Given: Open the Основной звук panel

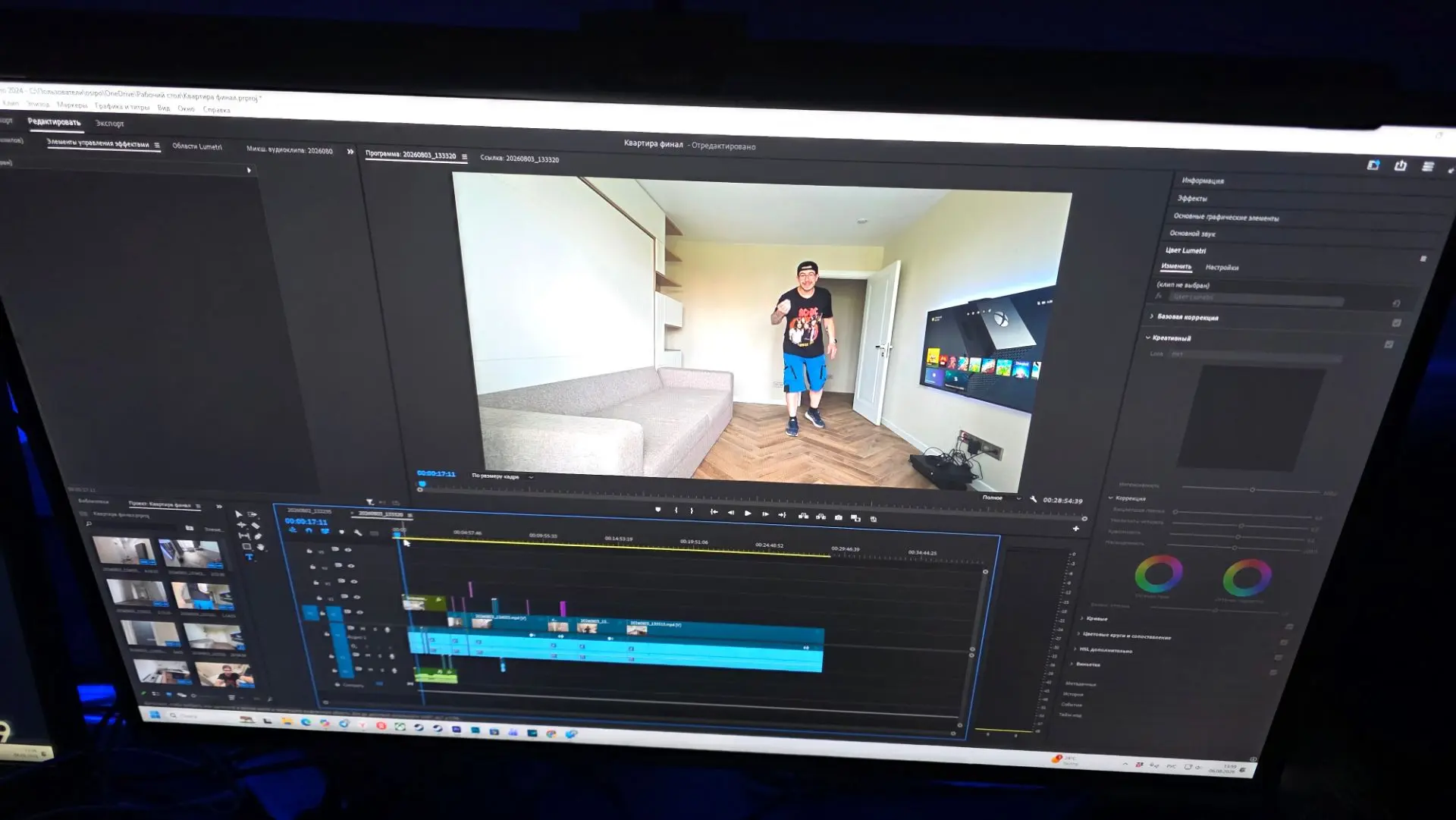Looking at the screenshot, I should click(1192, 234).
